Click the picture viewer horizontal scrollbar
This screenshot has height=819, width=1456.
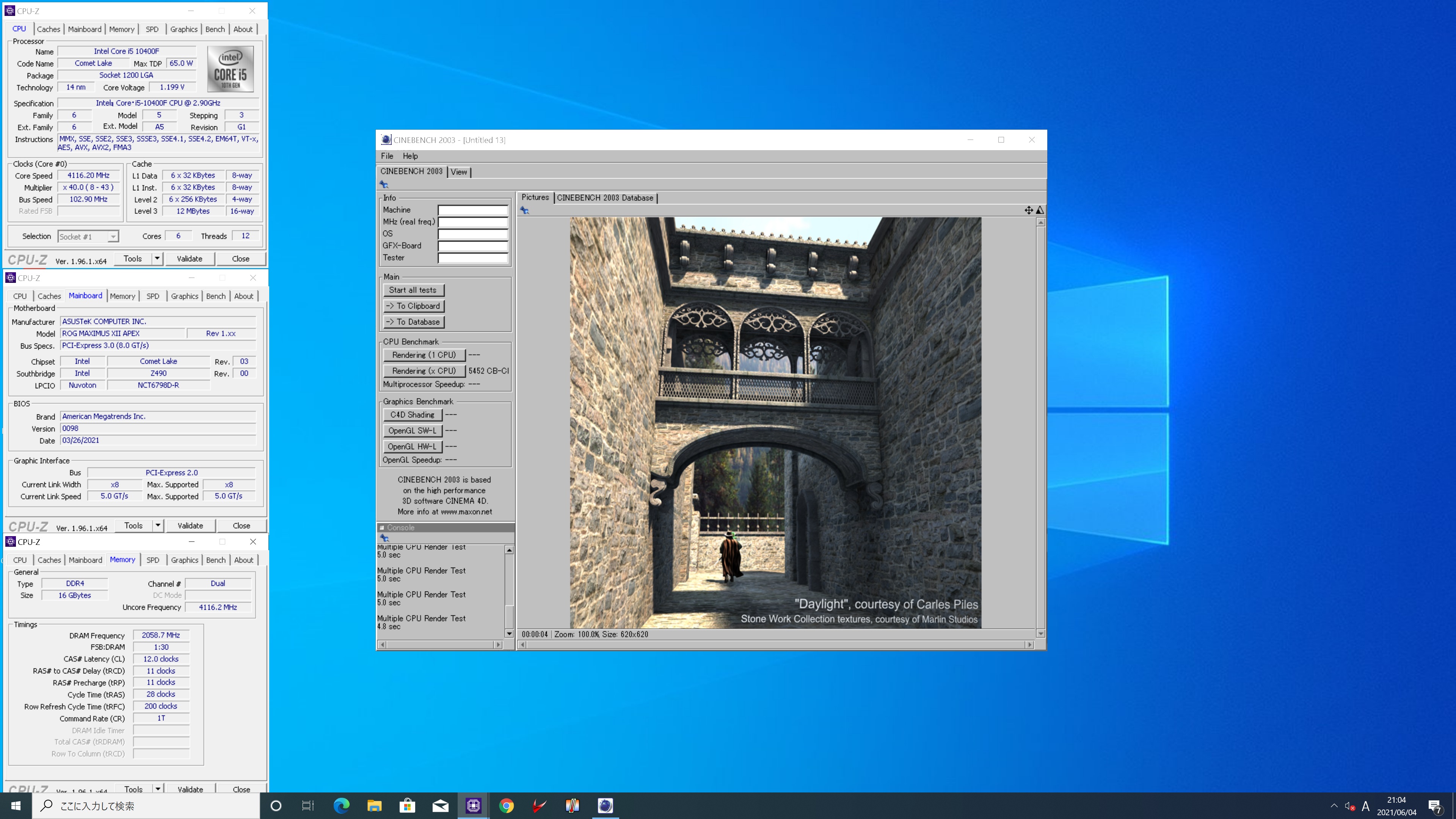tap(776, 644)
